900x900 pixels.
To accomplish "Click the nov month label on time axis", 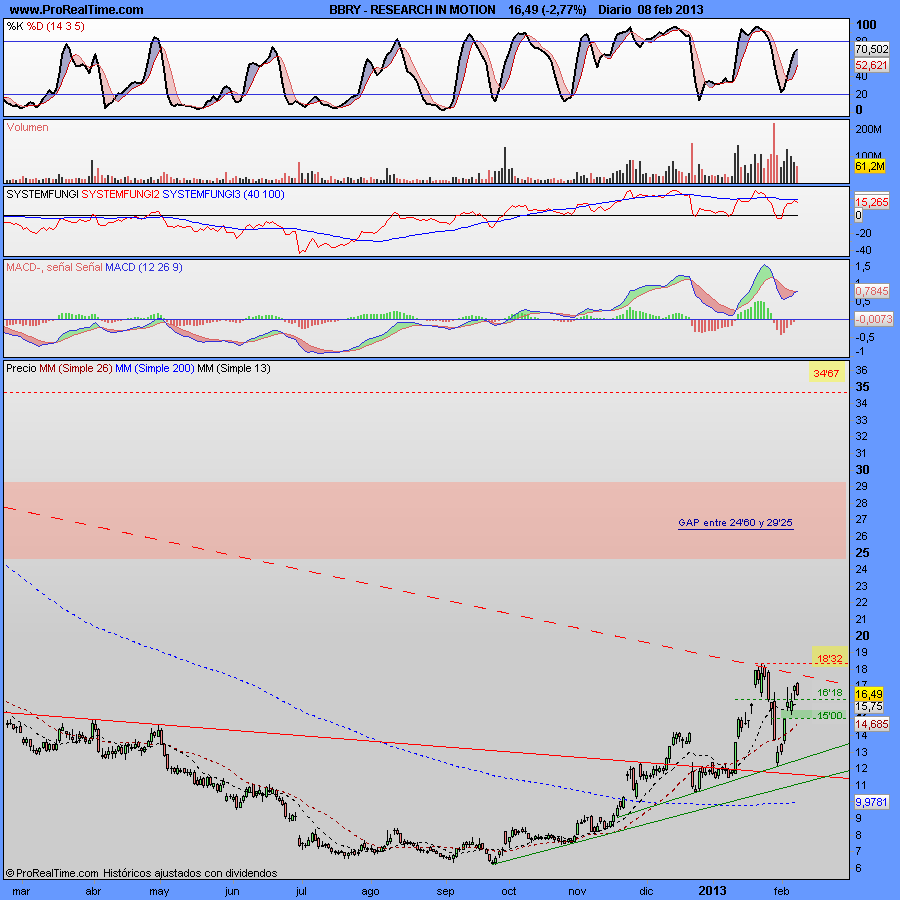I will click(x=577, y=891).
